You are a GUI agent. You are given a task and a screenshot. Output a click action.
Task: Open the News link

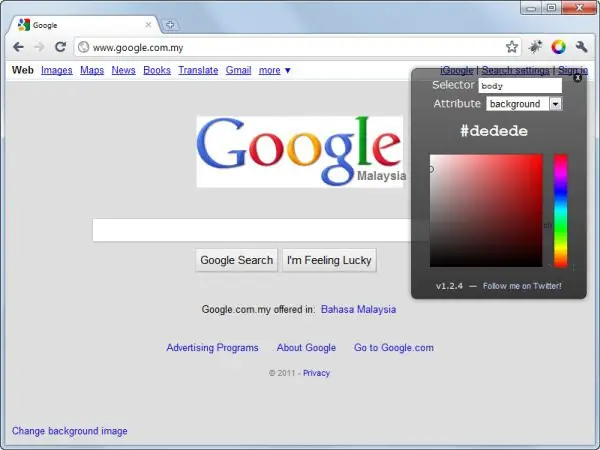pyautogui.click(x=123, y=70)
